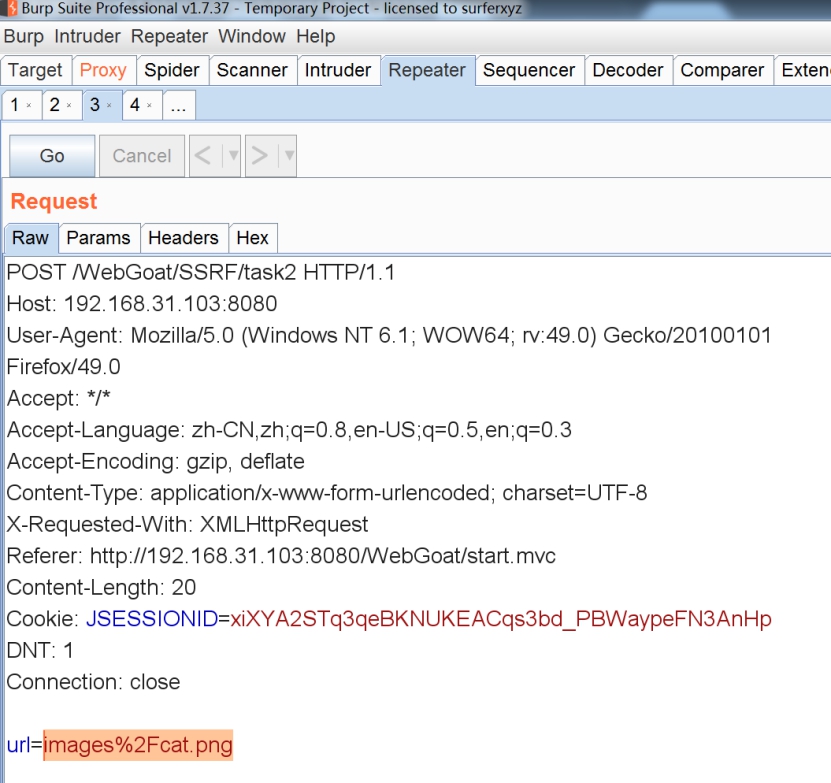Viewport: 831px width, 783px height.
Task: Close repeater tab 1 with its x icon
Action: (29, 105)
